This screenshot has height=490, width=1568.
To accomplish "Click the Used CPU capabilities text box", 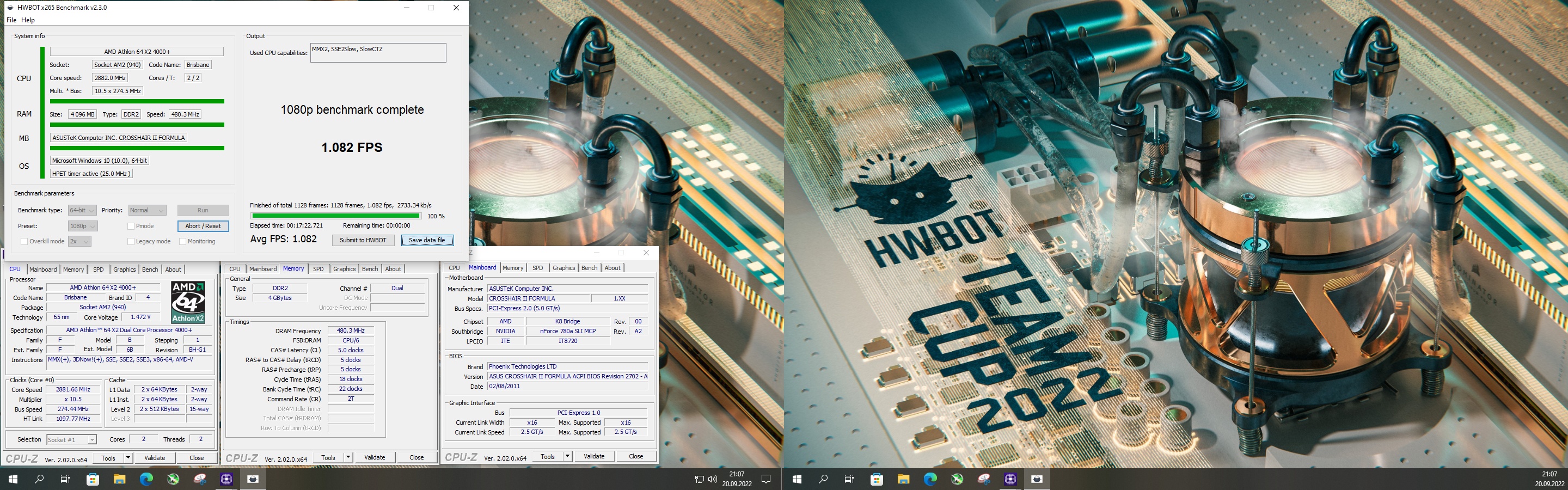I will tap(378, 52).
